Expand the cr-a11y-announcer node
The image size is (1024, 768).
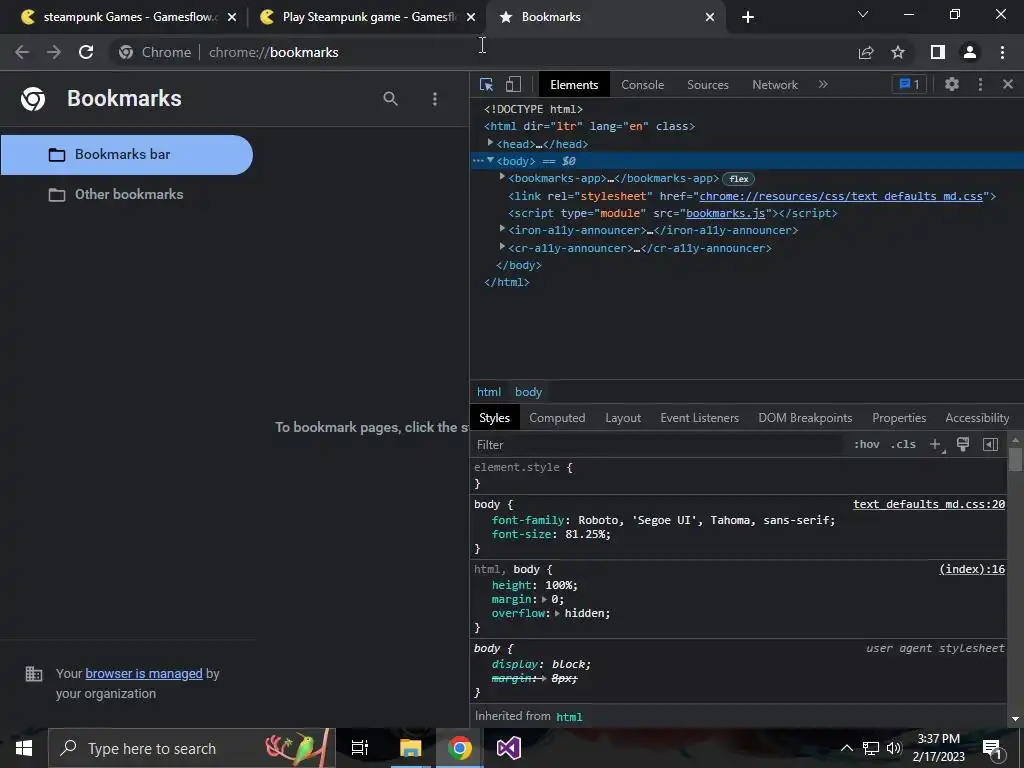click(502, 247)
